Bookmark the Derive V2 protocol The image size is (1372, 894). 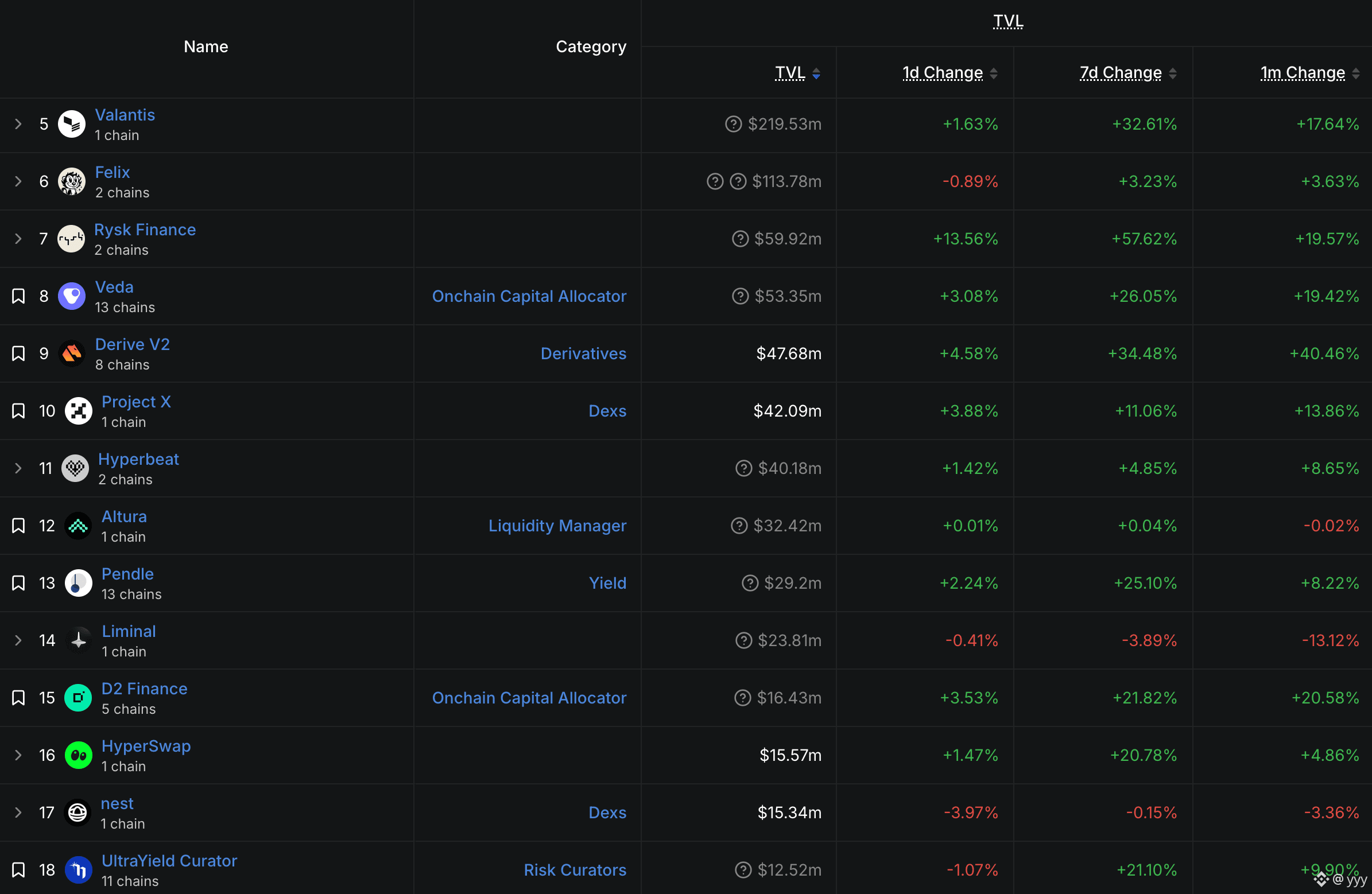click(x=18, y=353)
